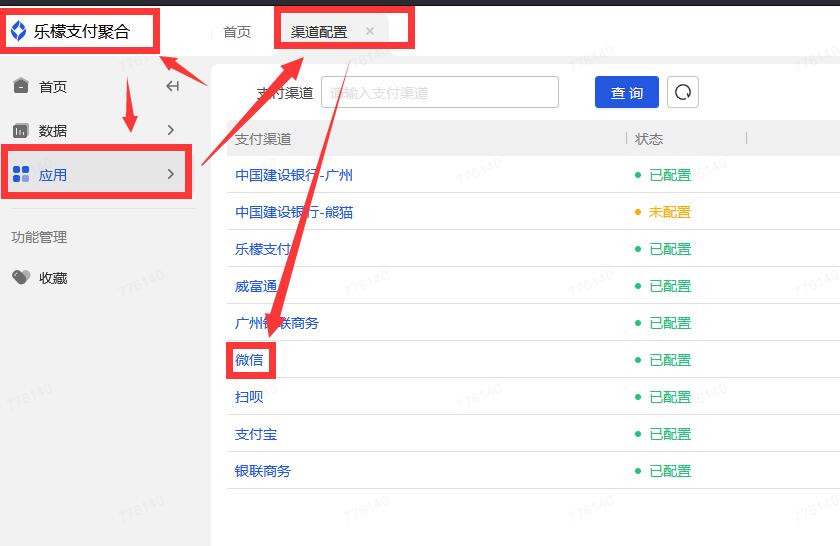Expand the 数据 menu chevron

coord(170,130)
